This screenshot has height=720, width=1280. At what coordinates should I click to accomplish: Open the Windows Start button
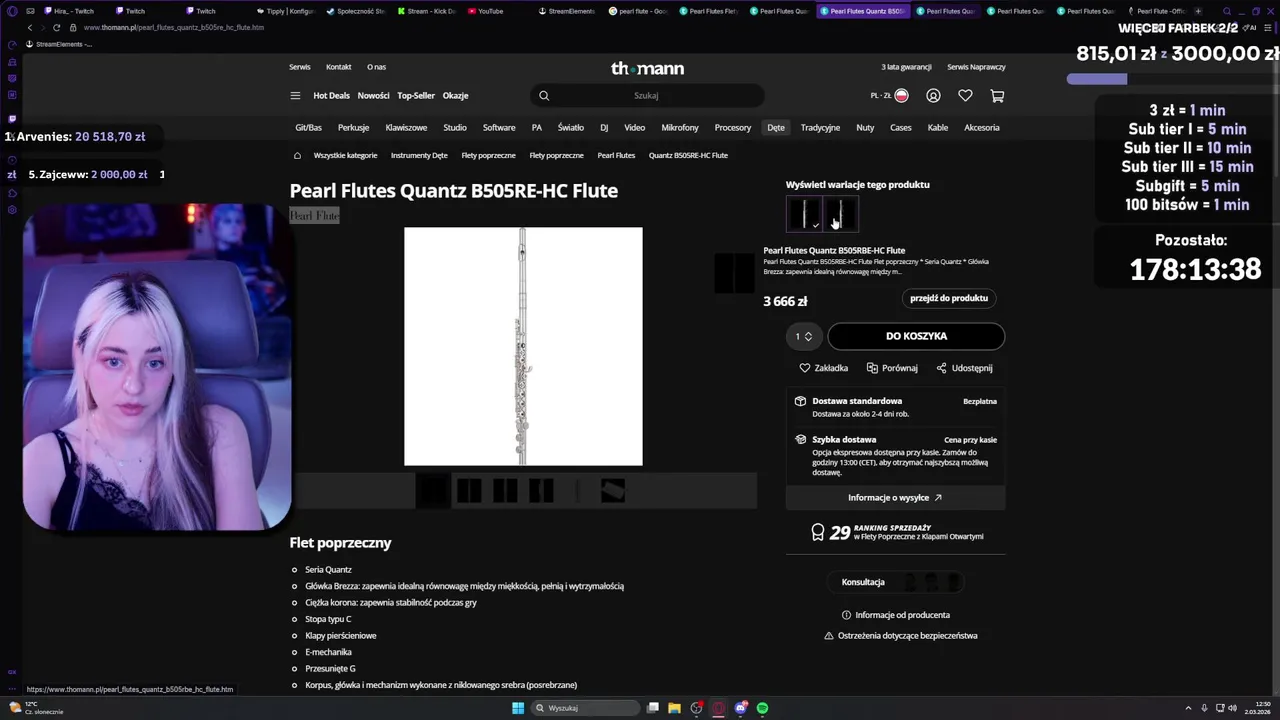coord(518,708)
